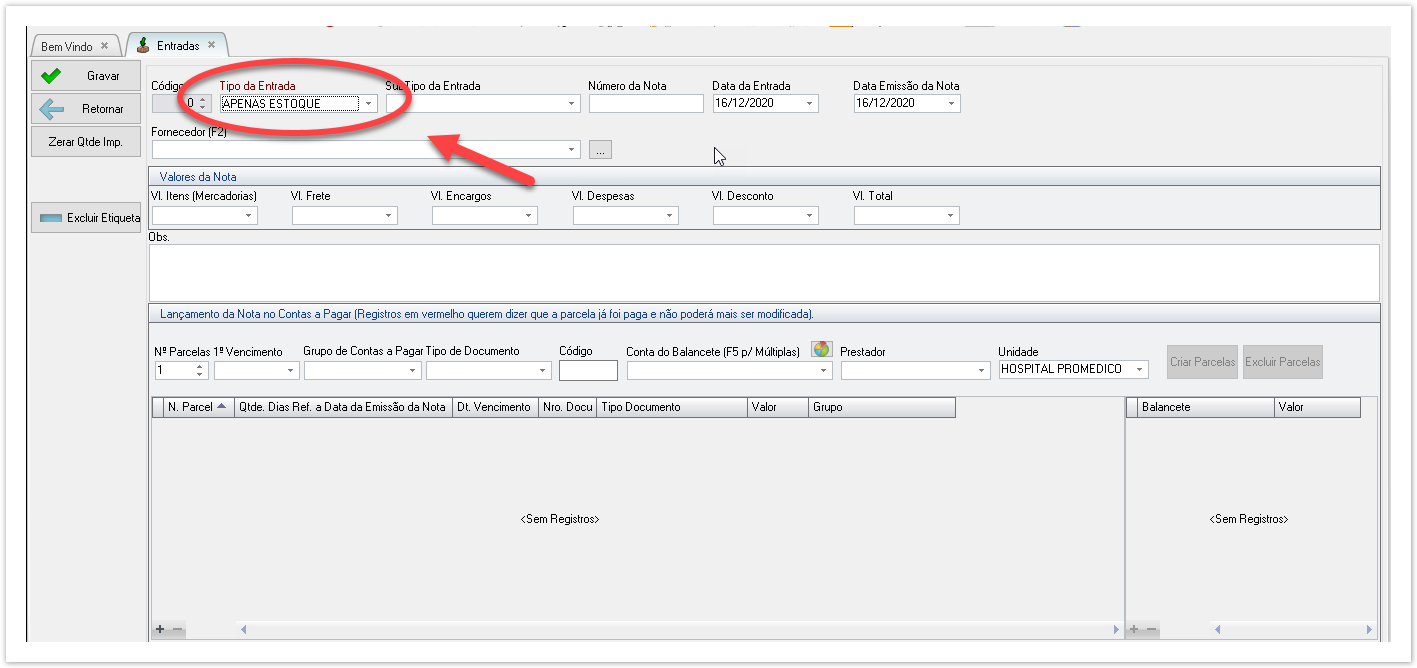Open the Tipo da Entrada dropdown
1417x668 pixels.
(x=369, y=103)
